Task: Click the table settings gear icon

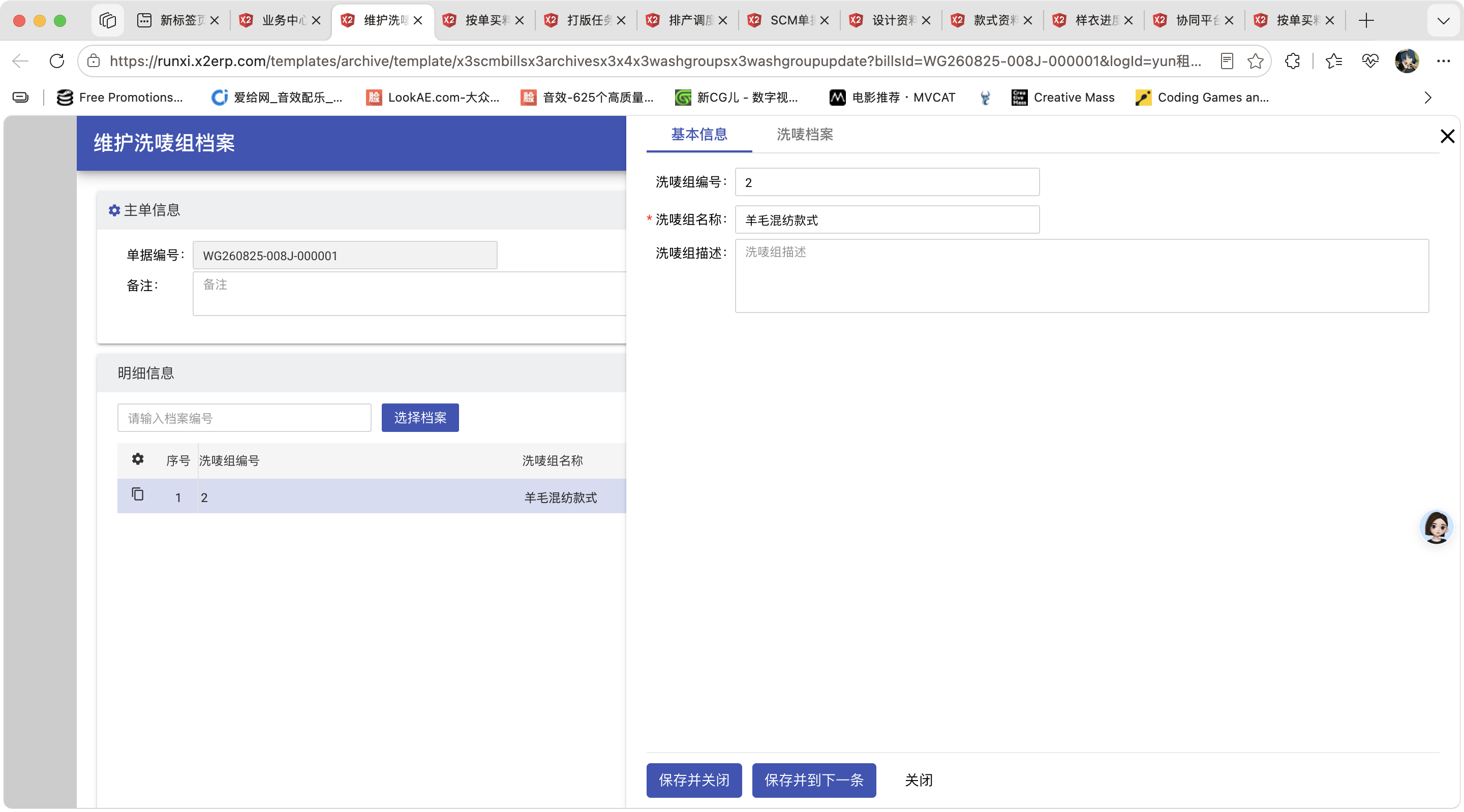Action: point(138,459)
